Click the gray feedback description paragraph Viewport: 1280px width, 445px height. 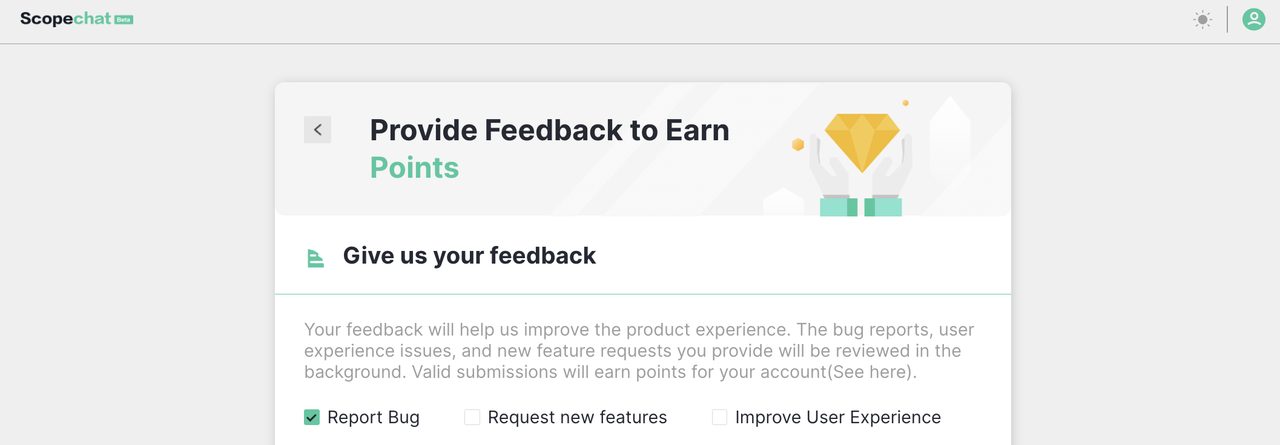click(x=638, y=351)
